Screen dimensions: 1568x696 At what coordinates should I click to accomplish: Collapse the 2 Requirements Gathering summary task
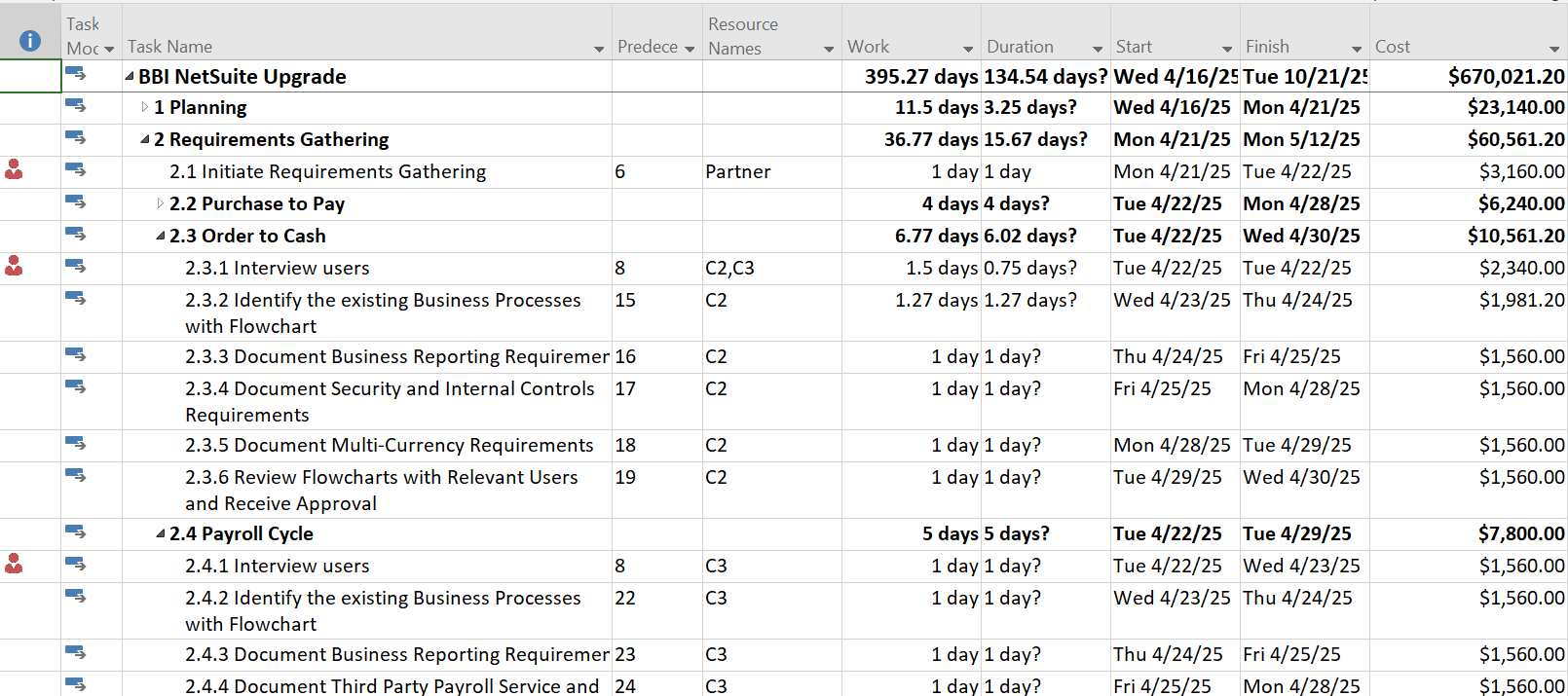coord(145,139)
